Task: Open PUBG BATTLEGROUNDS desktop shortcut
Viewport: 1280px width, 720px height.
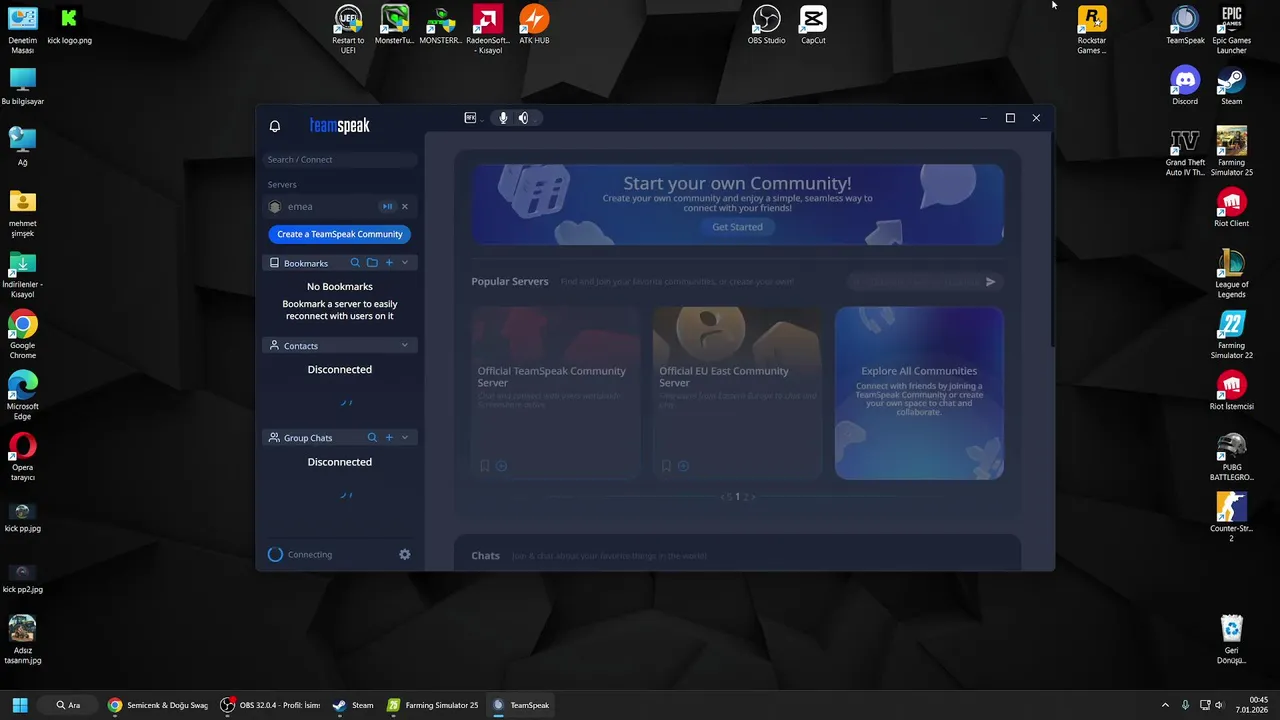Action: click(x=1231, y=457)
